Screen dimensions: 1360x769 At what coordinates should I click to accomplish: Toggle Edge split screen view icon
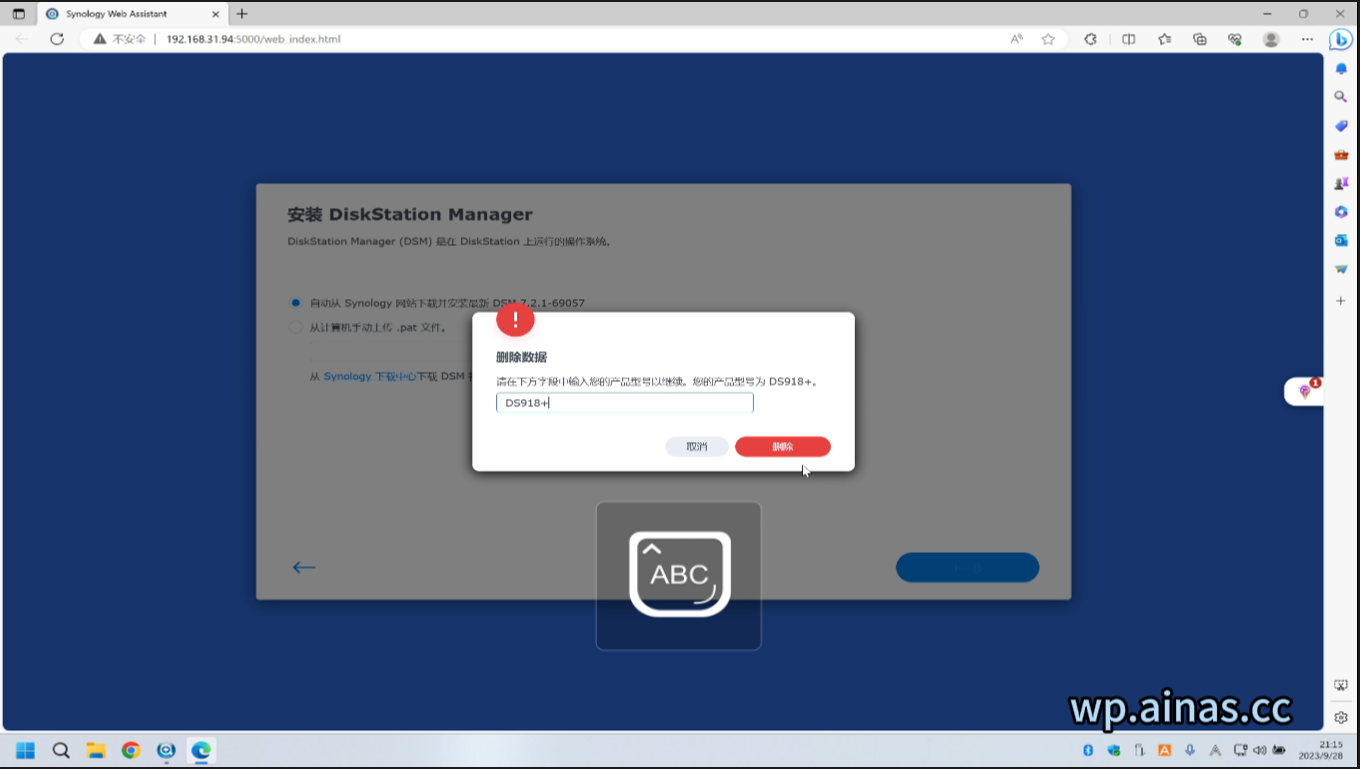(x=1128, y=39)
